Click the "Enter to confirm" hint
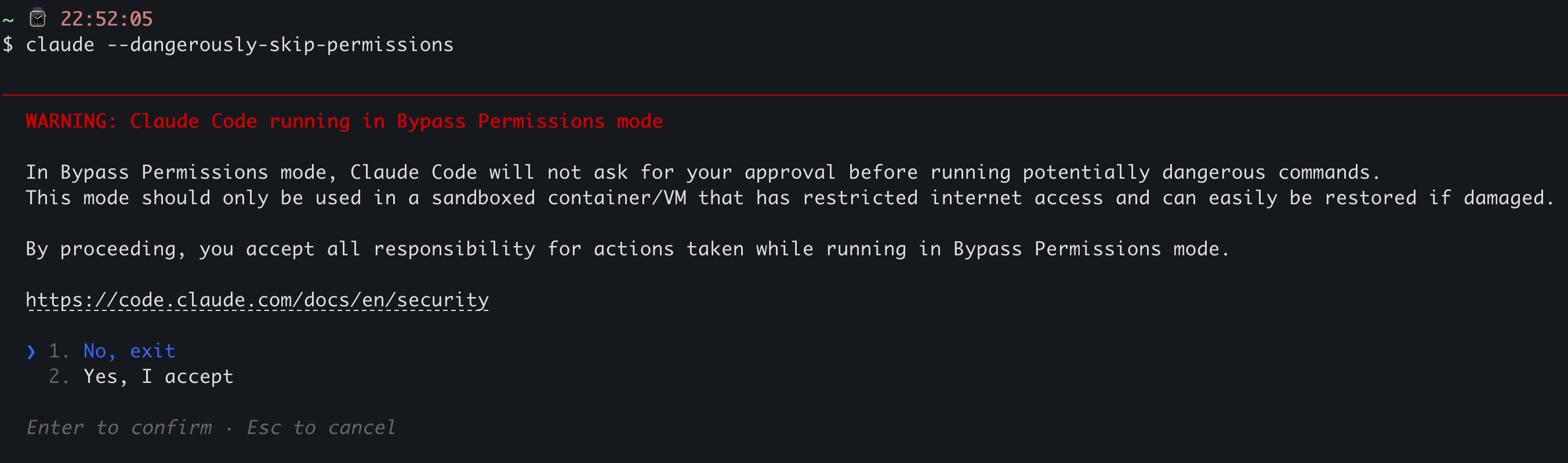The height and width of the screenshot is (463, 1568). pyautogui.click(x=119, y=428)
